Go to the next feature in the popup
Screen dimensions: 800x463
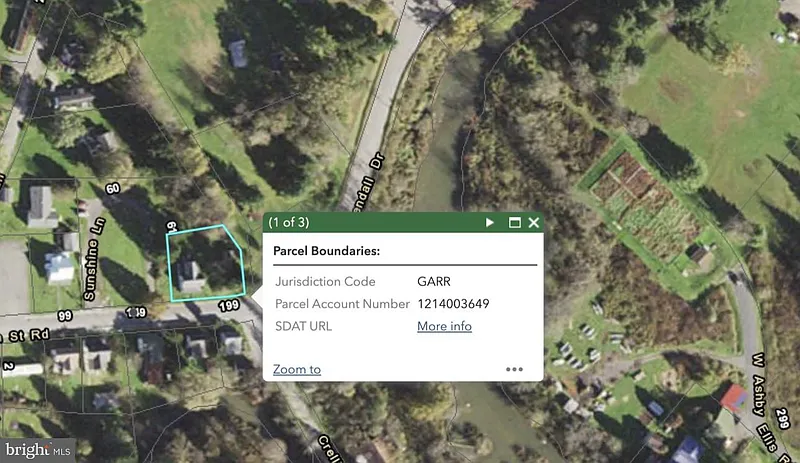pos(490,222)
